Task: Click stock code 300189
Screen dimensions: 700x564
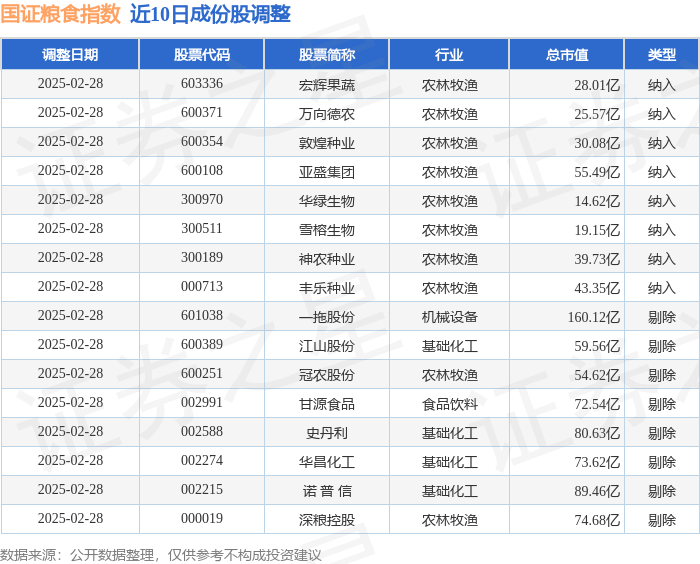Action: click(202, 258)
